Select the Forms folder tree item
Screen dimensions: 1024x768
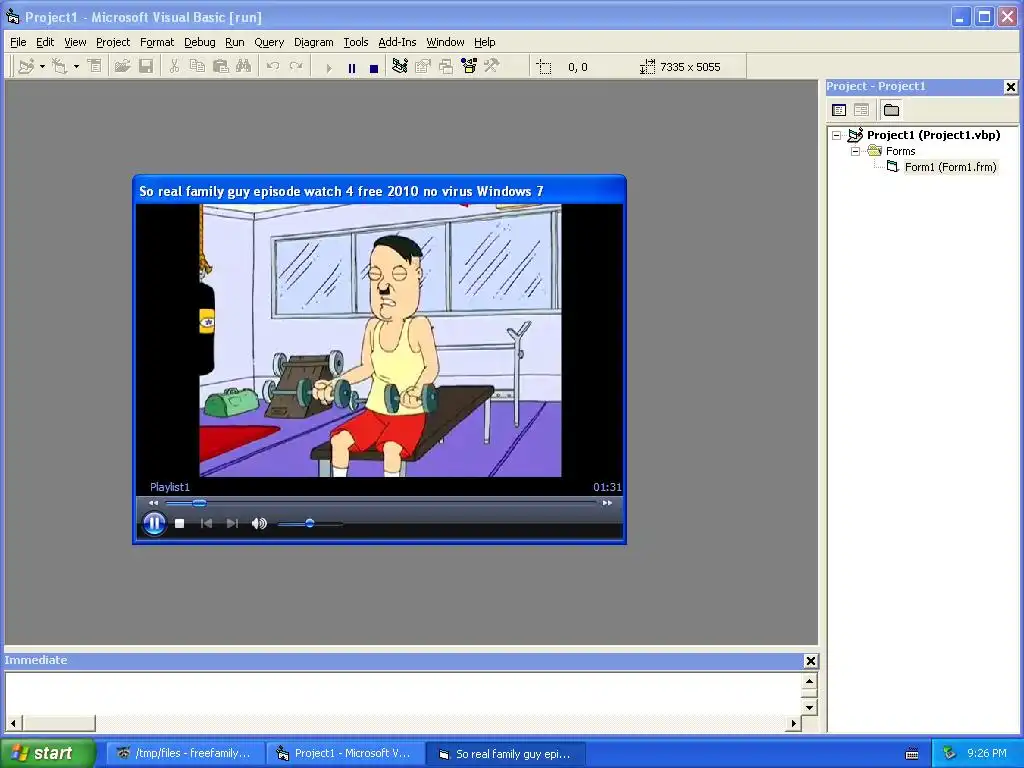pos(901,152)
